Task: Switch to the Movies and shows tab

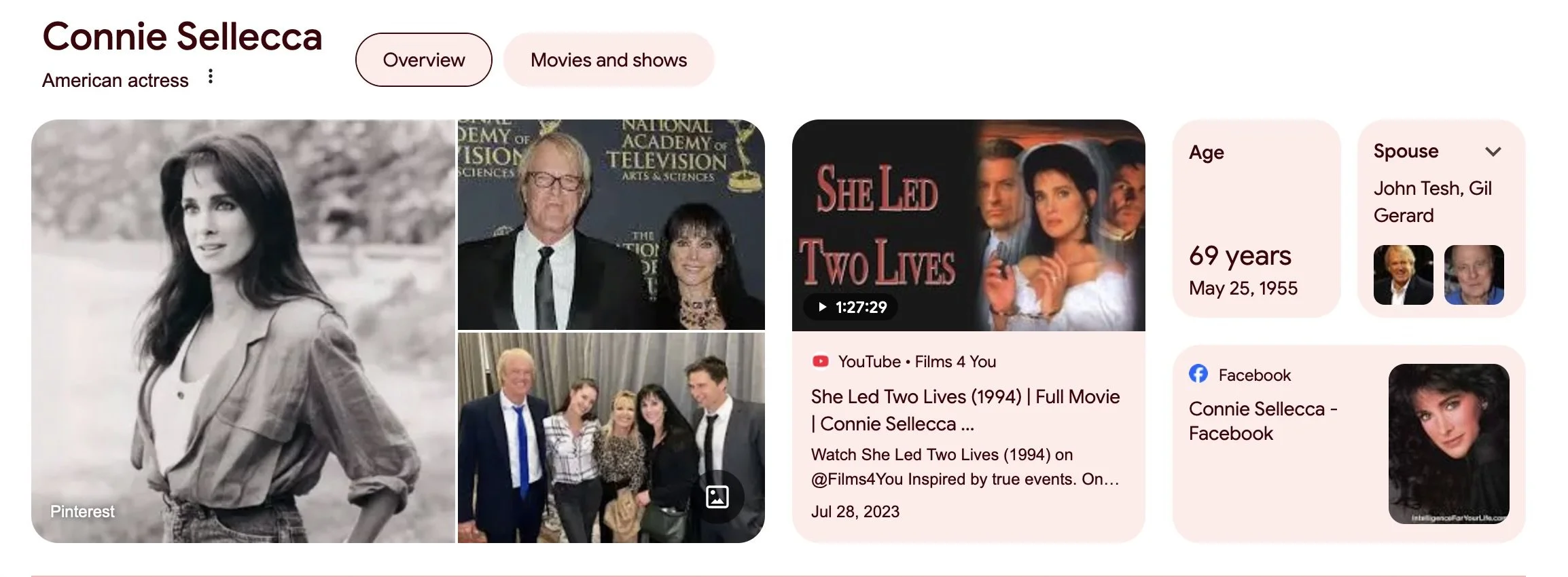Action: click(609, 60)
